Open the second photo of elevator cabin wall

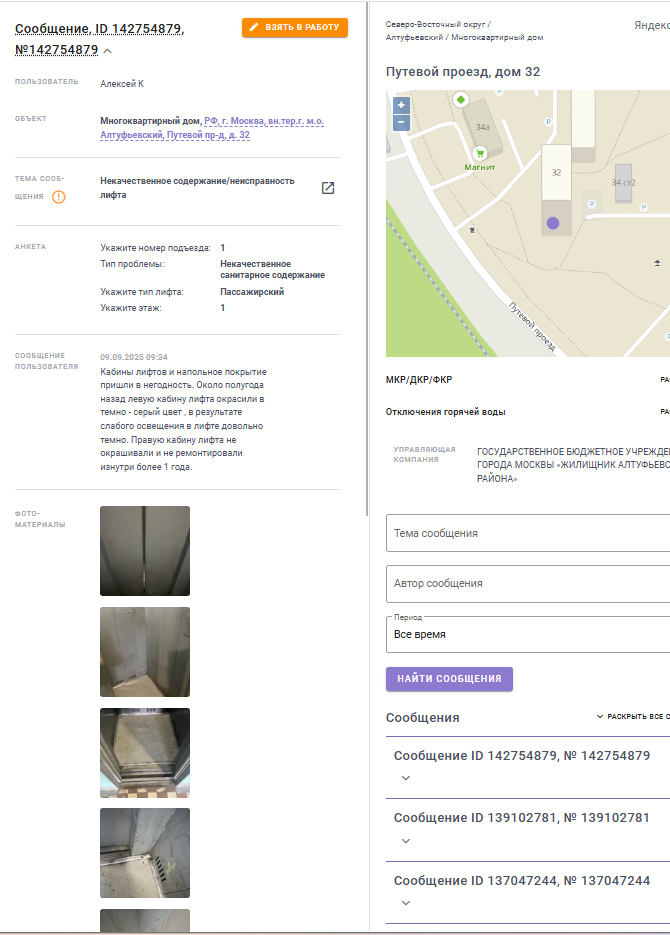coord(145,652)
